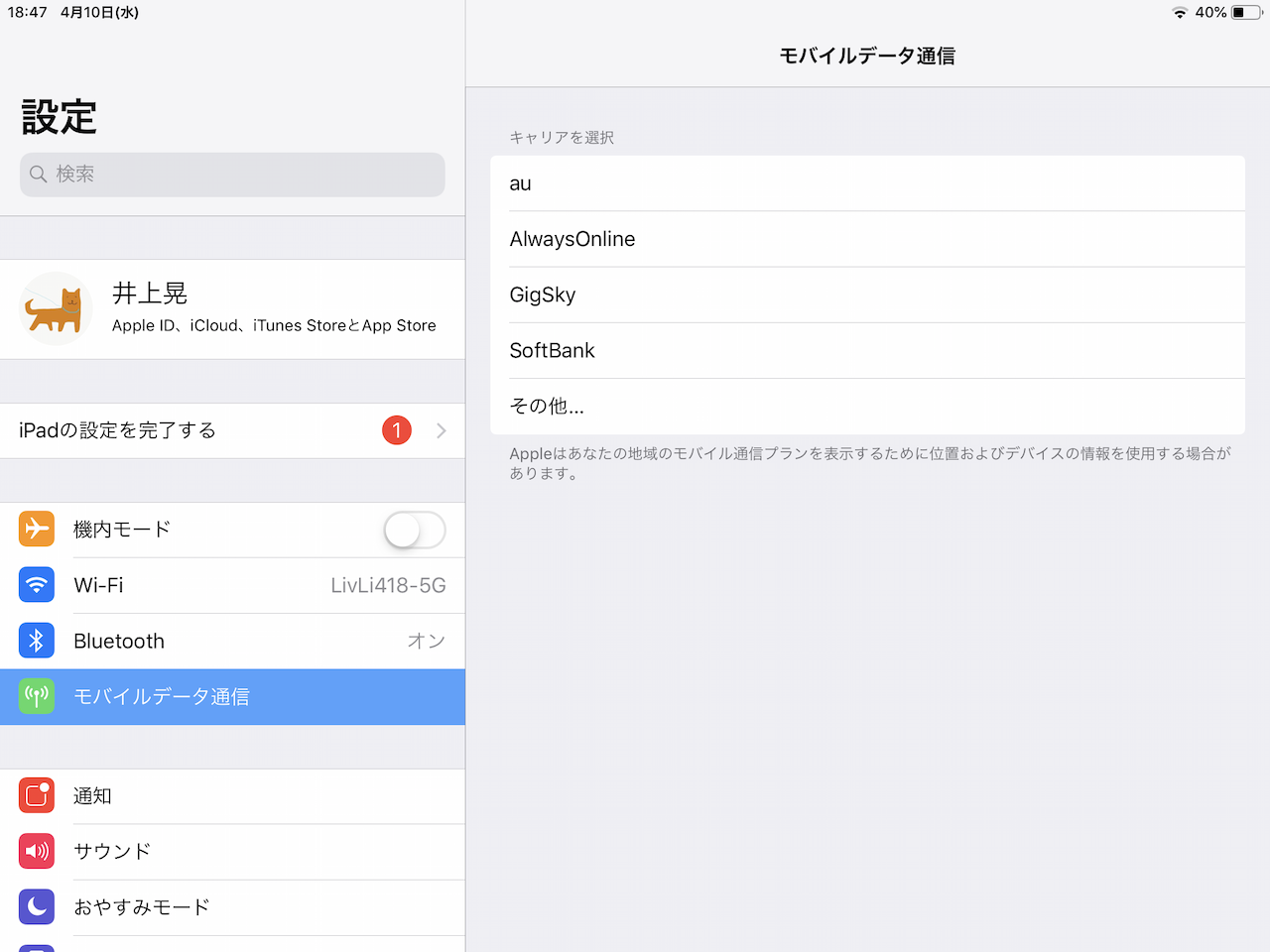Tap the Do Not Disturb moon icon

point(37,906)
